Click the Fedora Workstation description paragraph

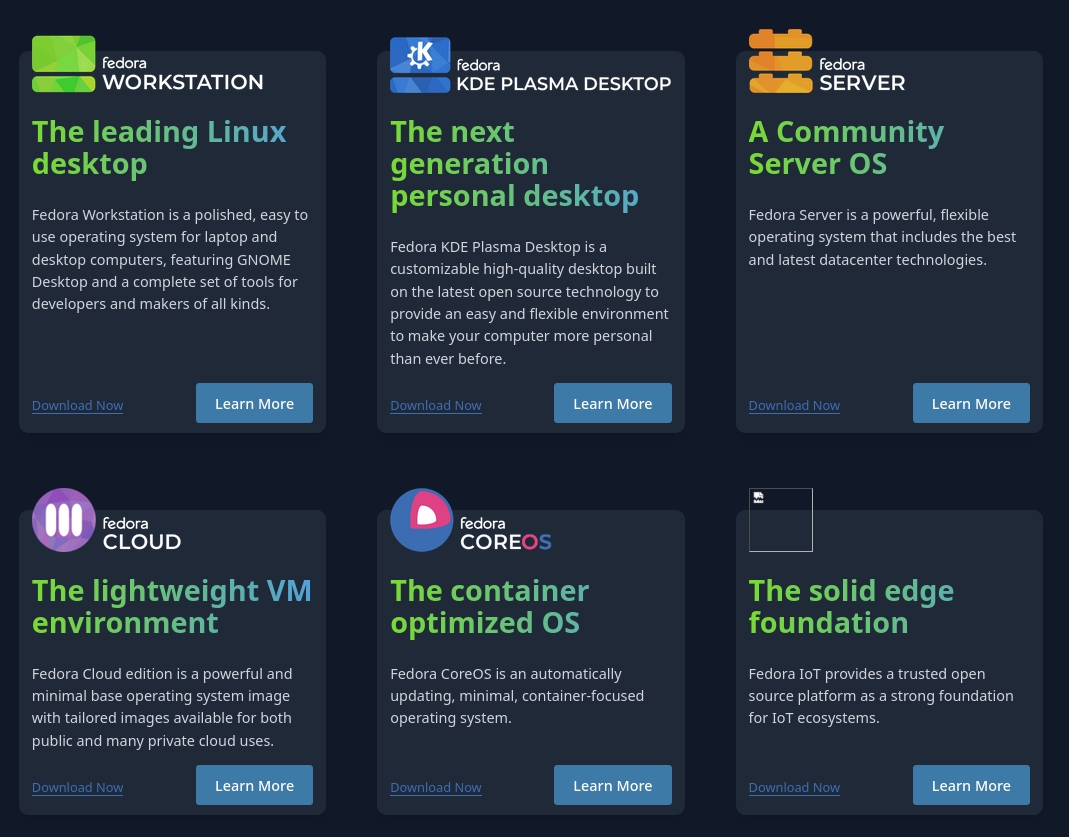coord(170,260)
